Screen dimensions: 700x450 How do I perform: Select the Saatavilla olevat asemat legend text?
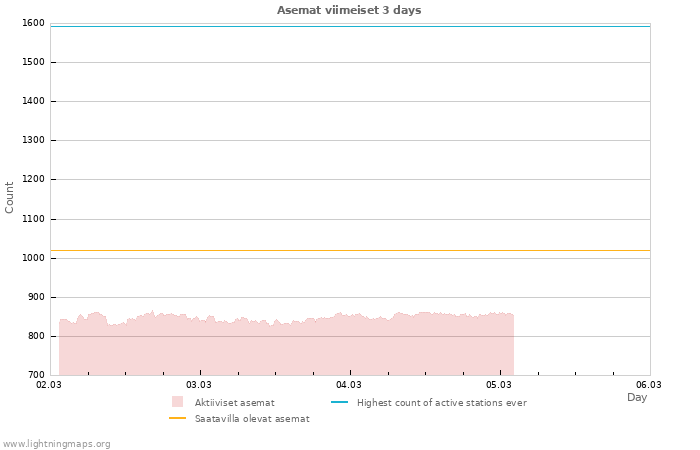point(252,419)
